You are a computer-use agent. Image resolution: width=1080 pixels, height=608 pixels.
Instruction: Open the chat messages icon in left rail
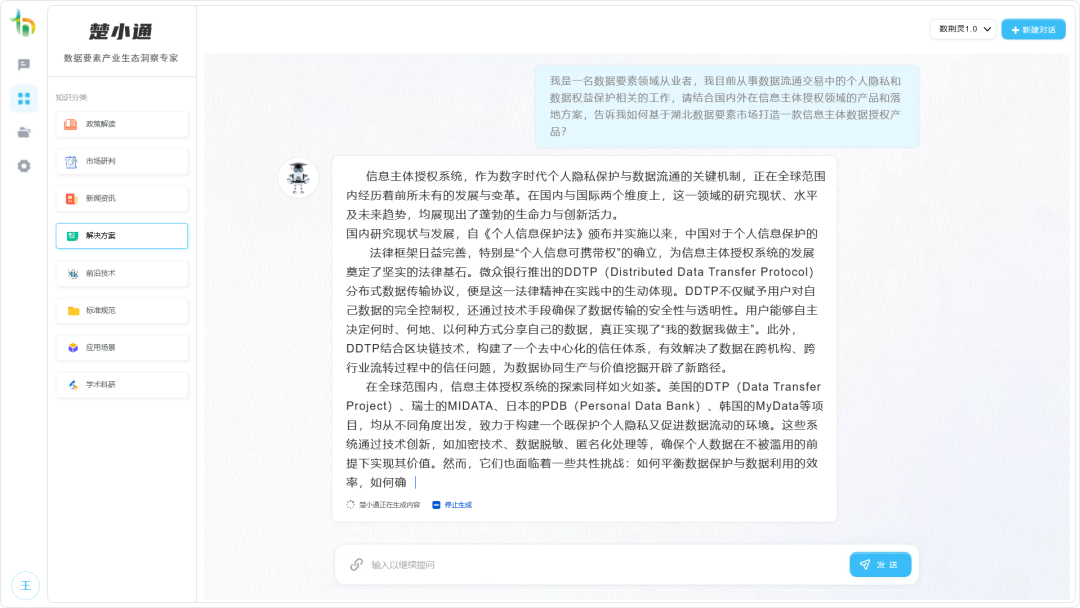[24, 65]
